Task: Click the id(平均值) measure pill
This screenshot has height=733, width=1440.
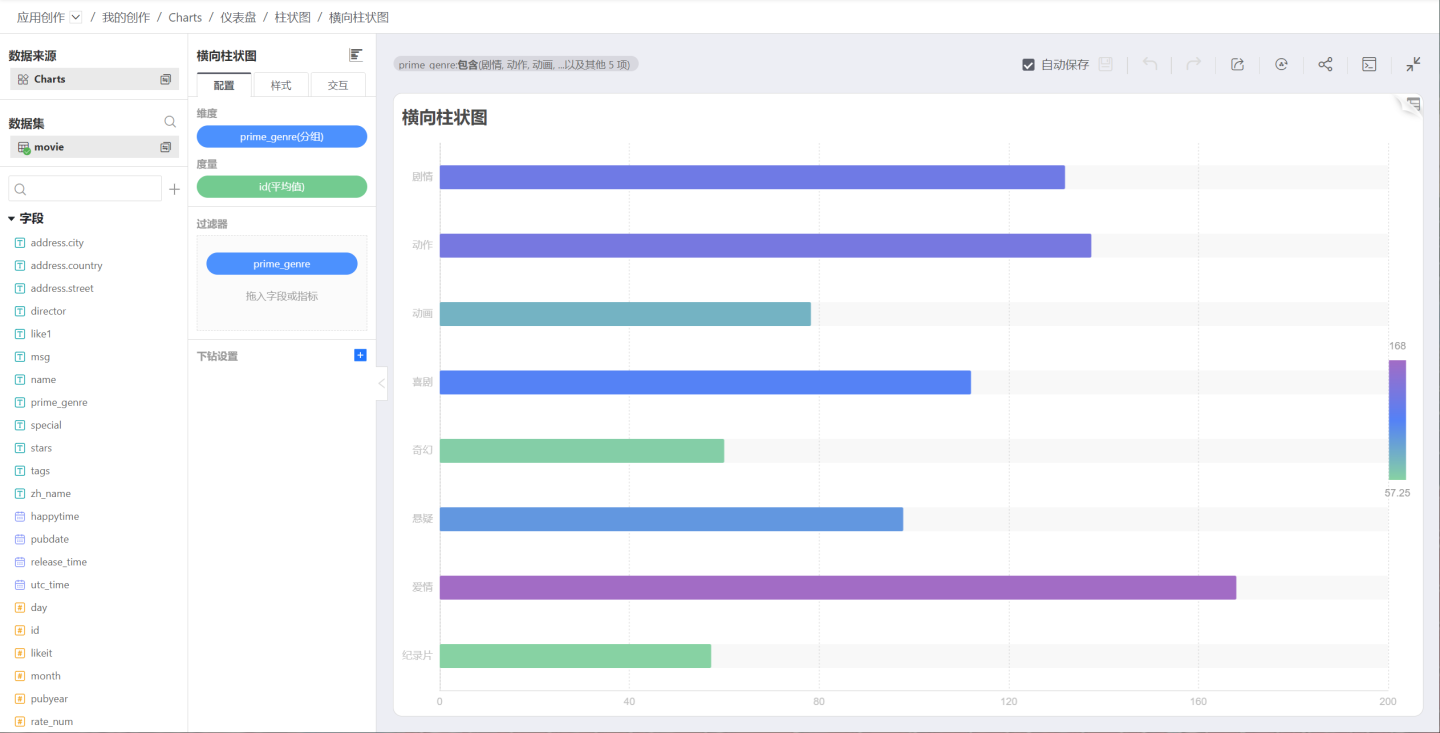Action: tap(282, 186)
